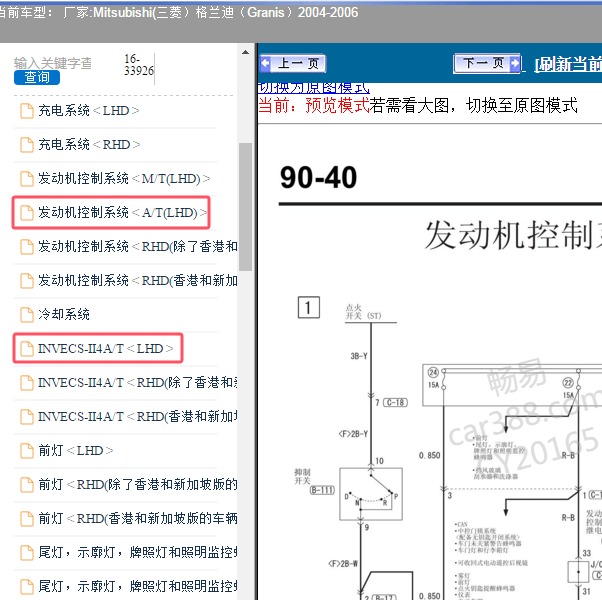
Task: Click document icon beside 发动机控制系统 <A/T(LHD)>
Action: [x=26, y=213]
